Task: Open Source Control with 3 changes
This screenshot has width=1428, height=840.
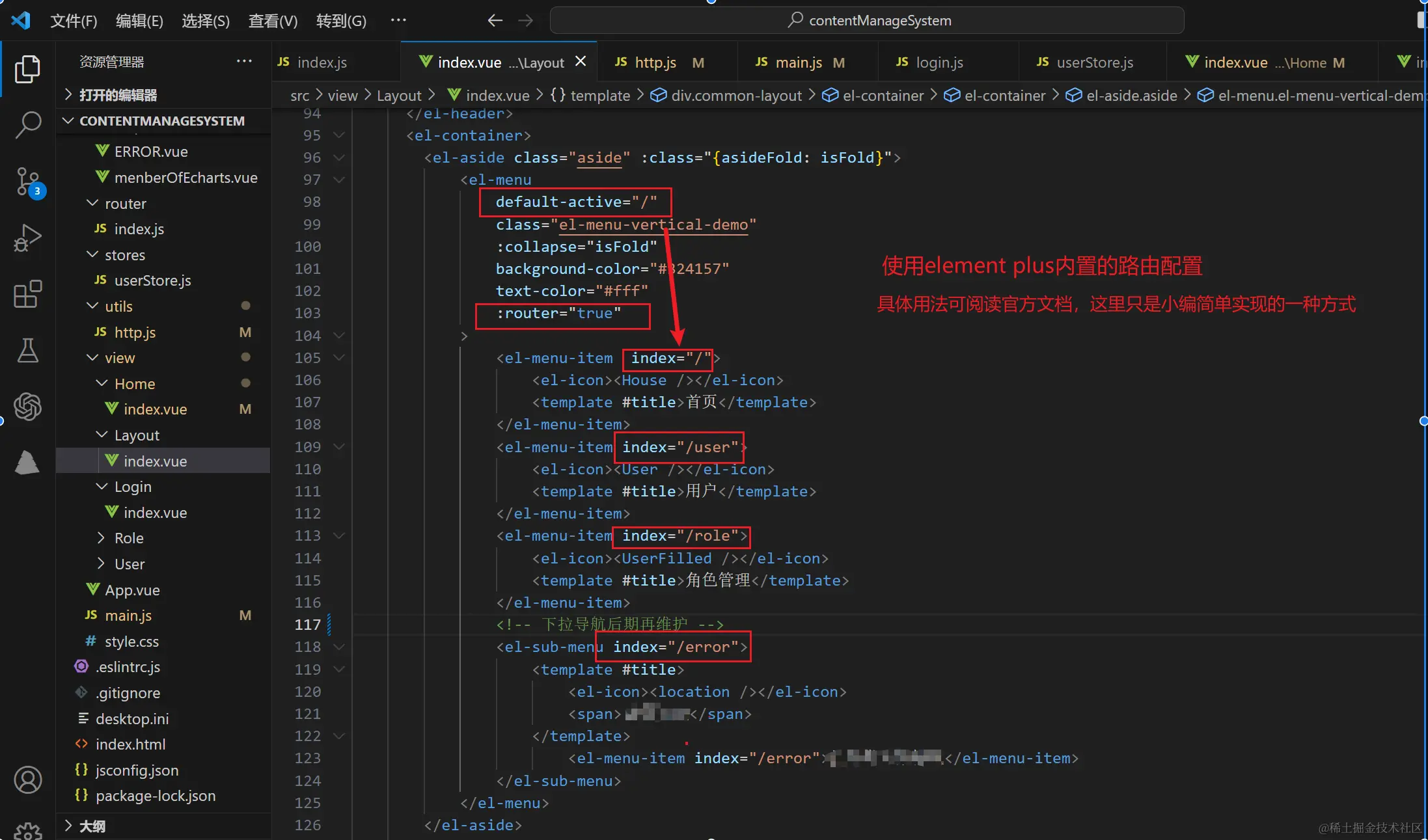Action: point(27,182)
